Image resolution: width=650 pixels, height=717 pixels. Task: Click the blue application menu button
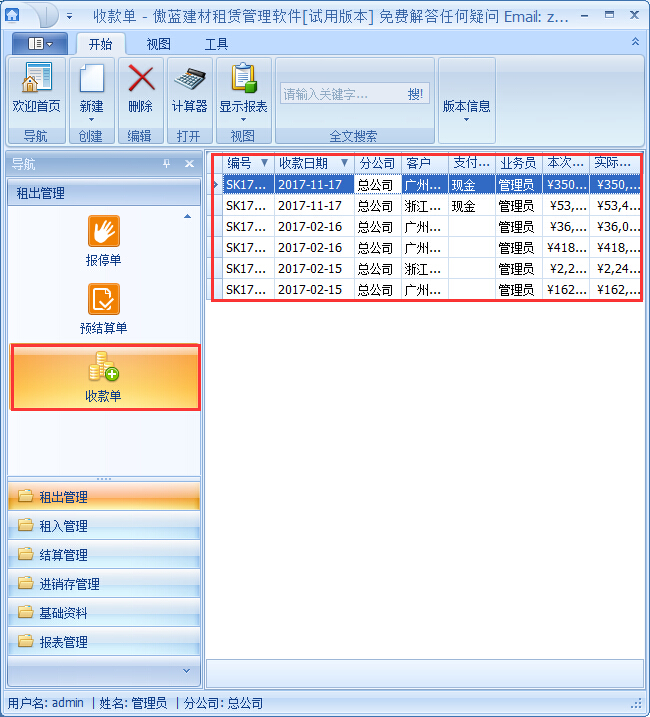(x=40, y=44)
